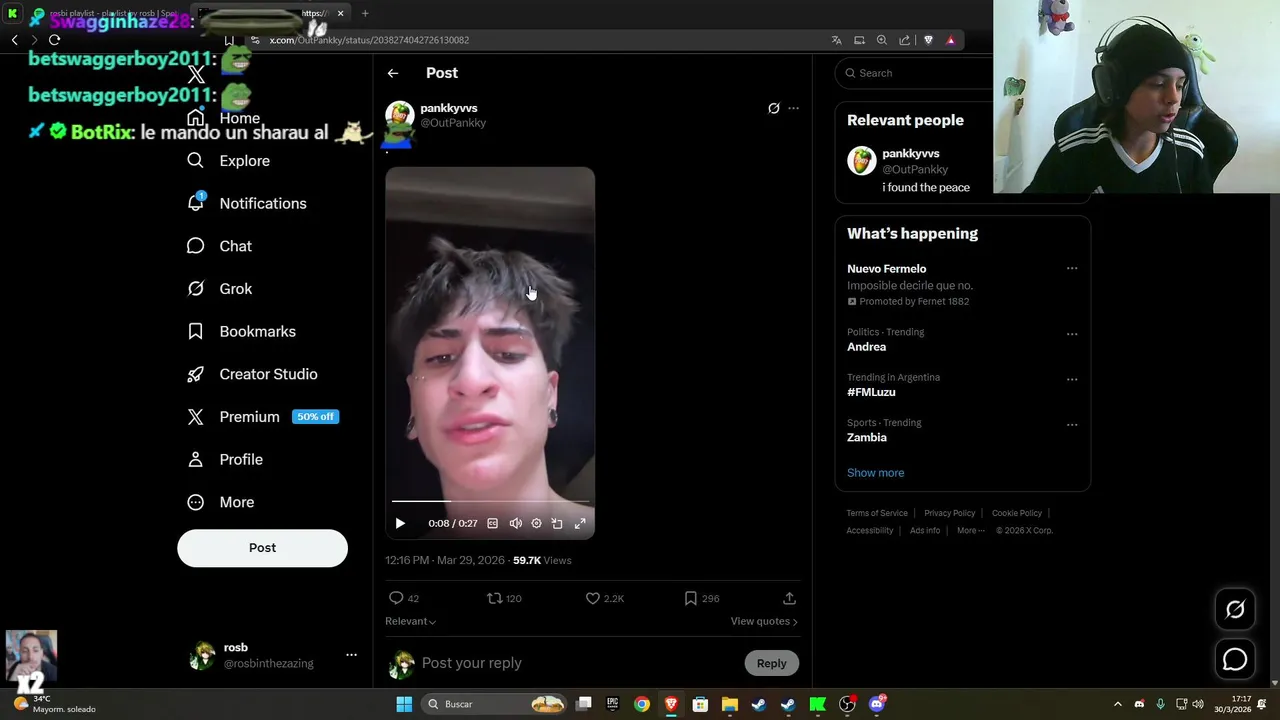1280x720 pixels.
Task: Open browser zoom magnifier icon
Action: point(881,40)
